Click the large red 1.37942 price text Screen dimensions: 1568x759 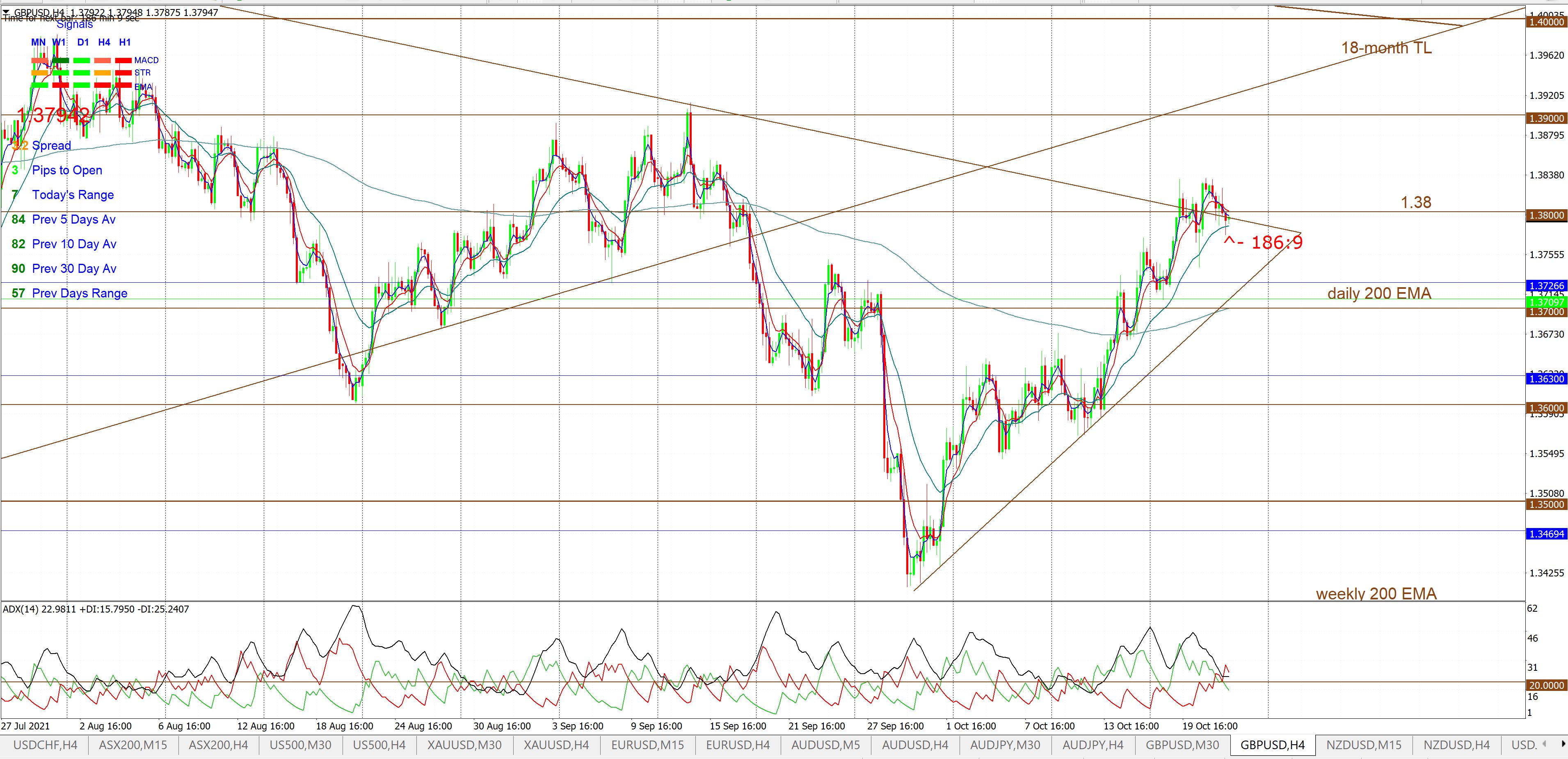tap(54, 115)
